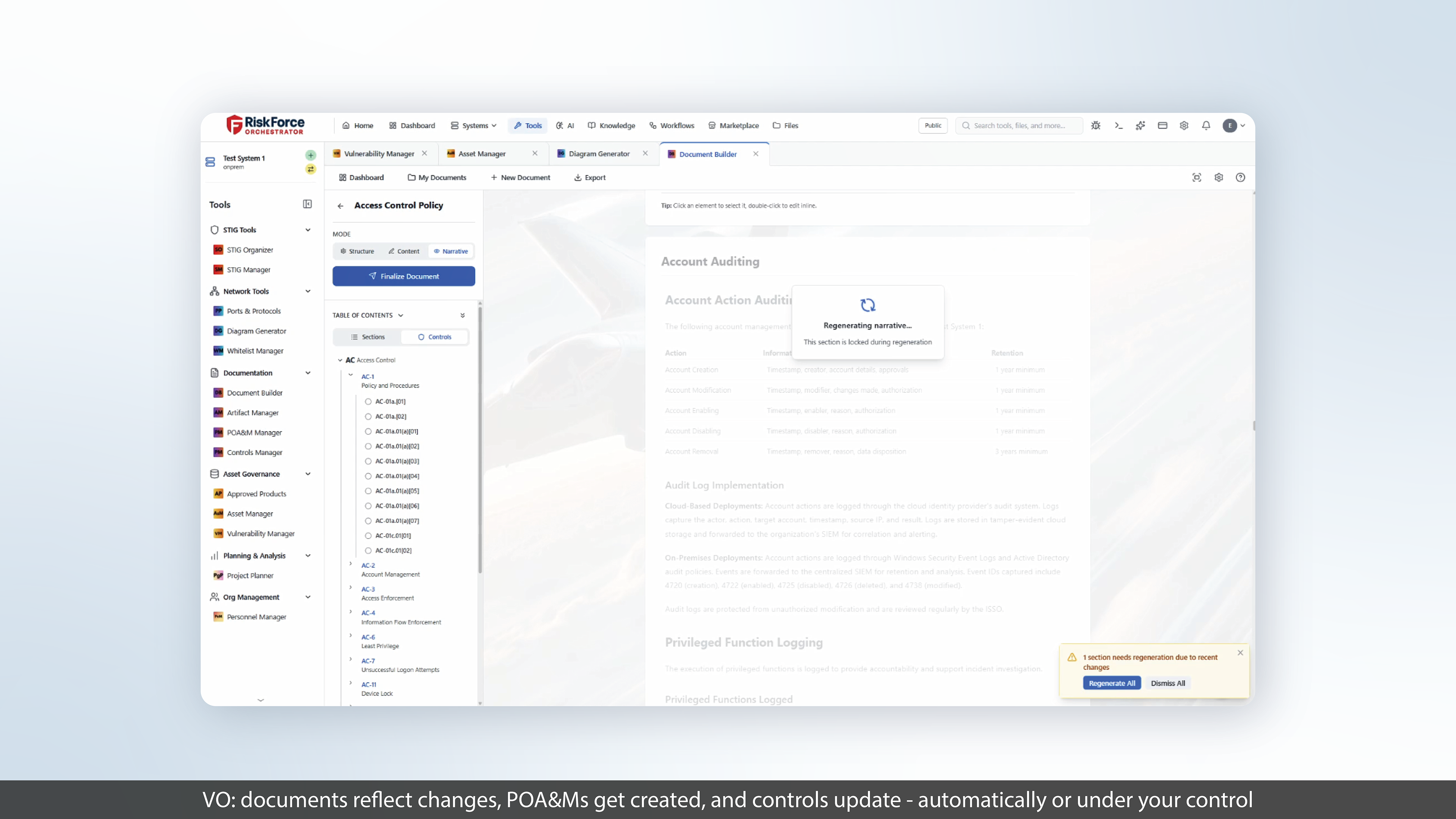Screen dimensions: 1456x819
Task: Click the bug report icon in header
Action: (1095, 126)
